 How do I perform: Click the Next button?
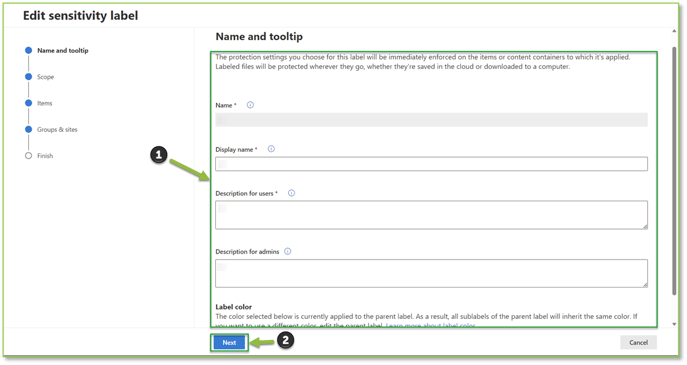click(x=229, y=343)
